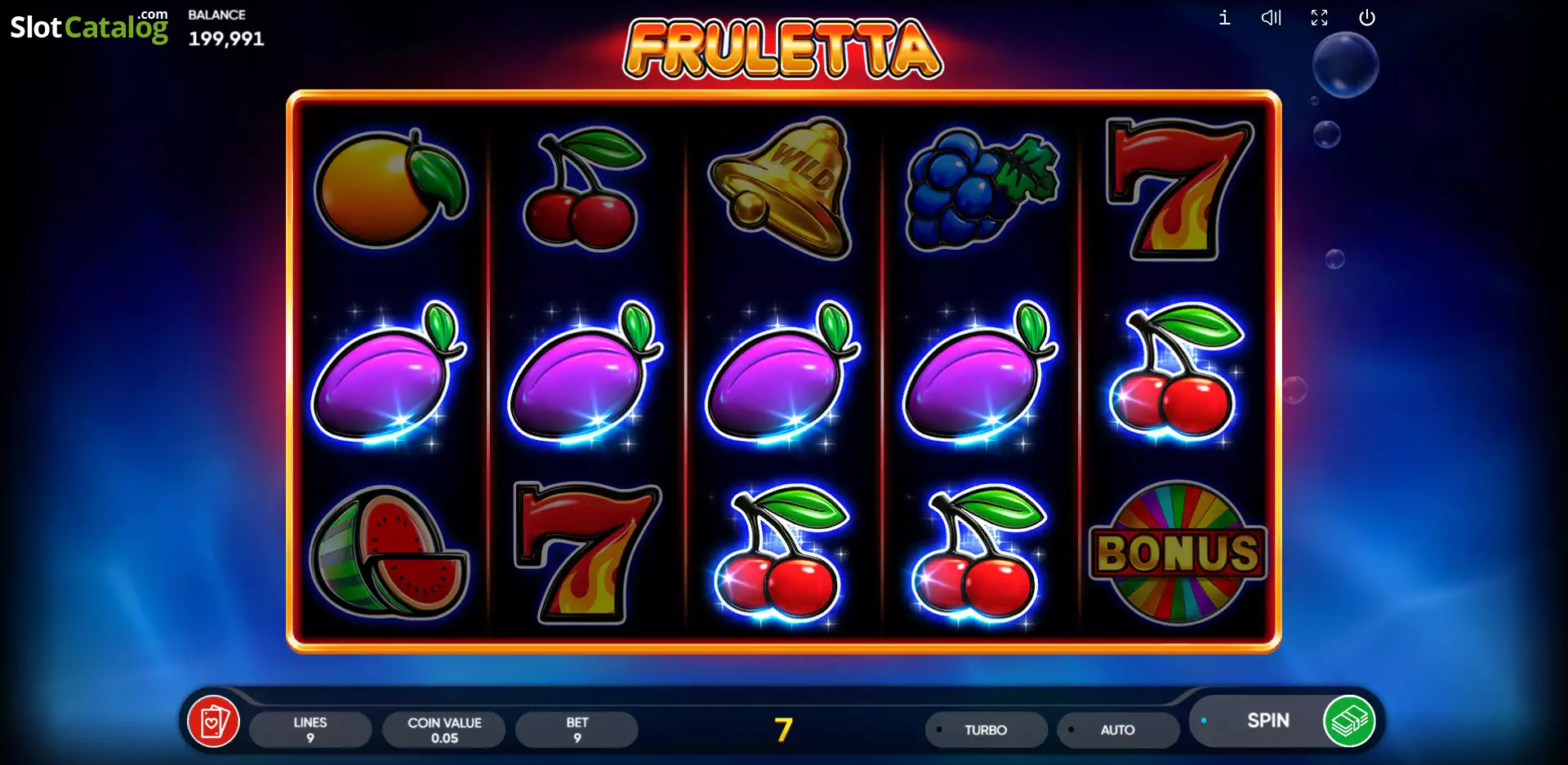Click the power exit icon
The height and width of the screenshot is (765, 1568).
pos(1367,17)
